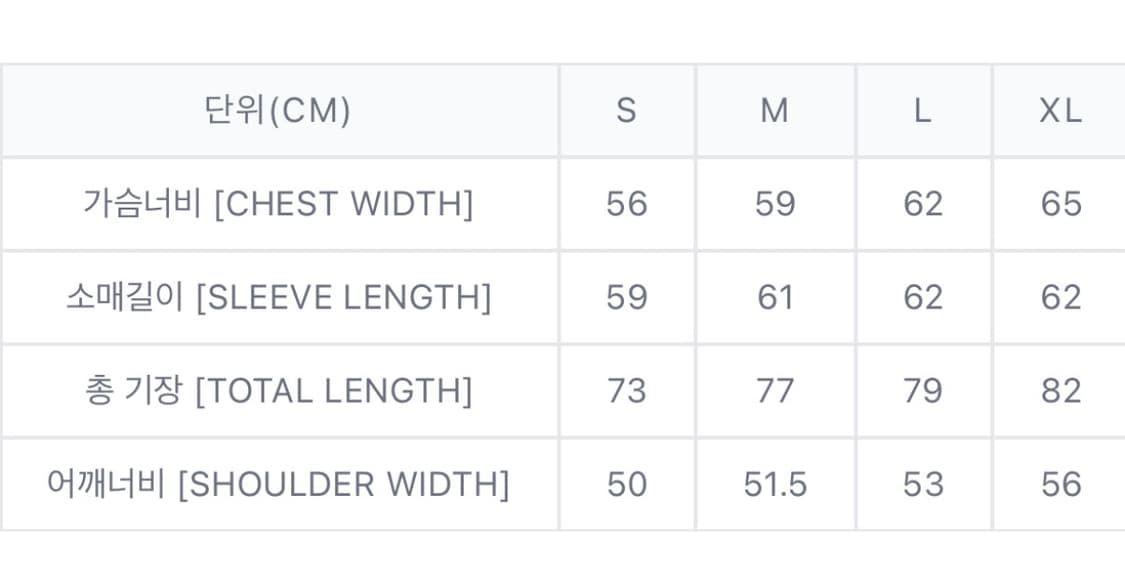Select shoulder width value 51.5 for size M
The height and width of the screenshot is (576, 1125).
coord(775,484)
